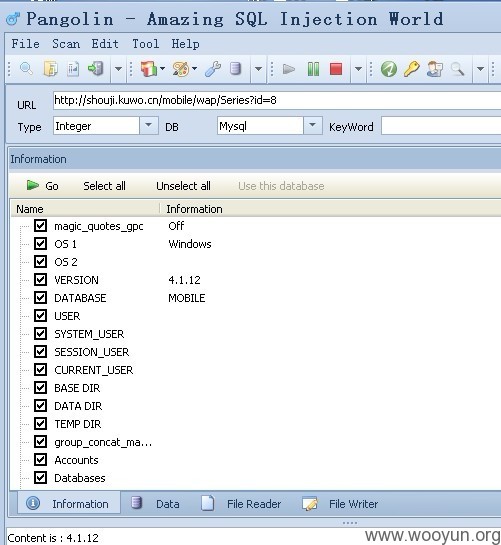The width and height of the screenshot is (501, 545).
Task: Open the Type dropdown showing Integer
Action: pos(148,125)
